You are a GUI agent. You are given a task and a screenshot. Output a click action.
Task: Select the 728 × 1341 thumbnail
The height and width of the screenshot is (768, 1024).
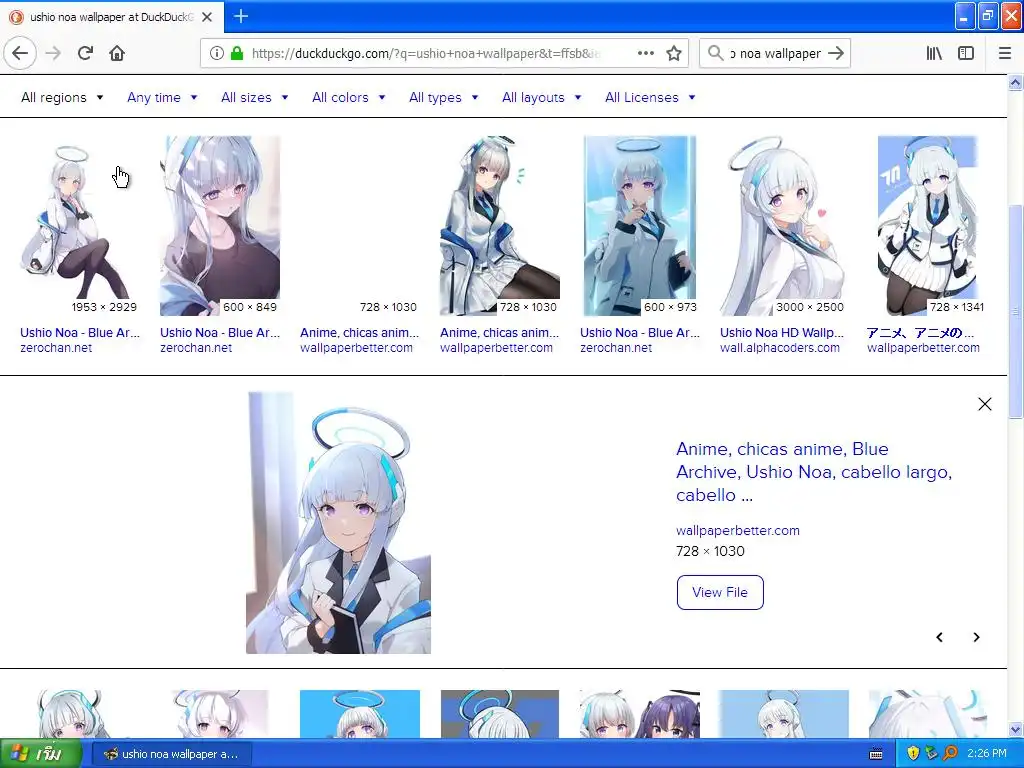coord(927,226)
